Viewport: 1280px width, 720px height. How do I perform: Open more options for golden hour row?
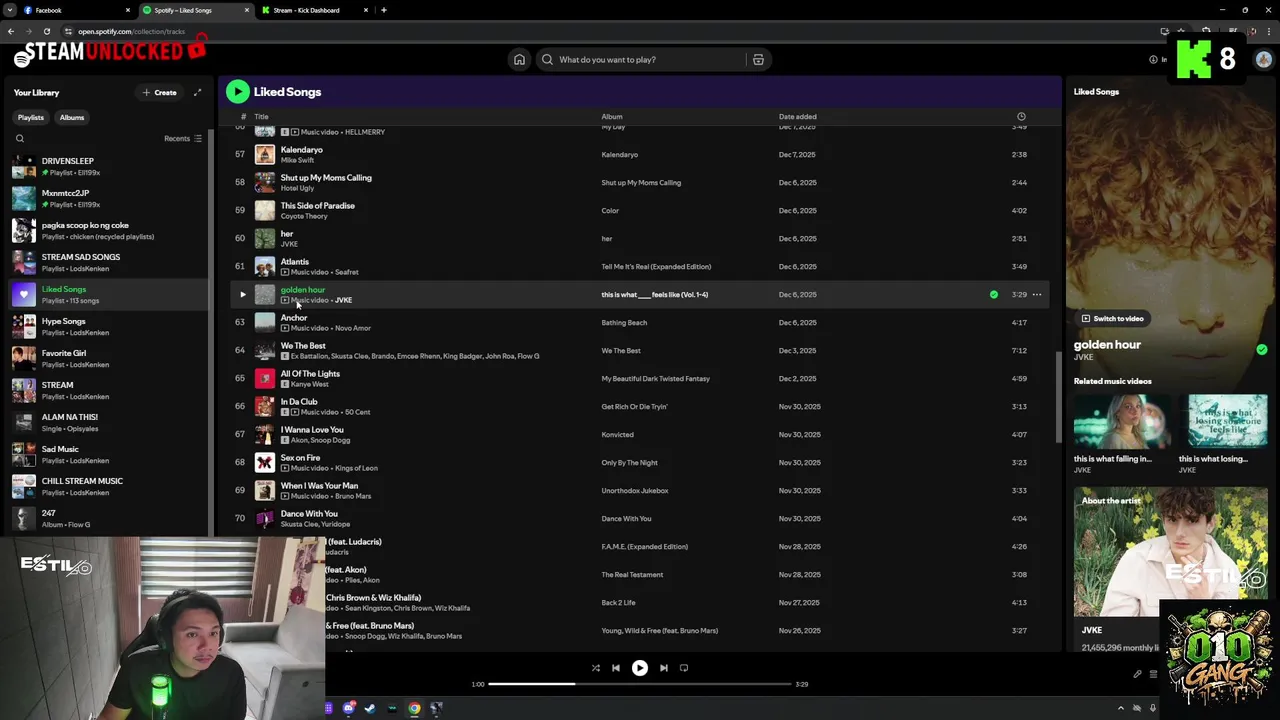coord(1037,295)
